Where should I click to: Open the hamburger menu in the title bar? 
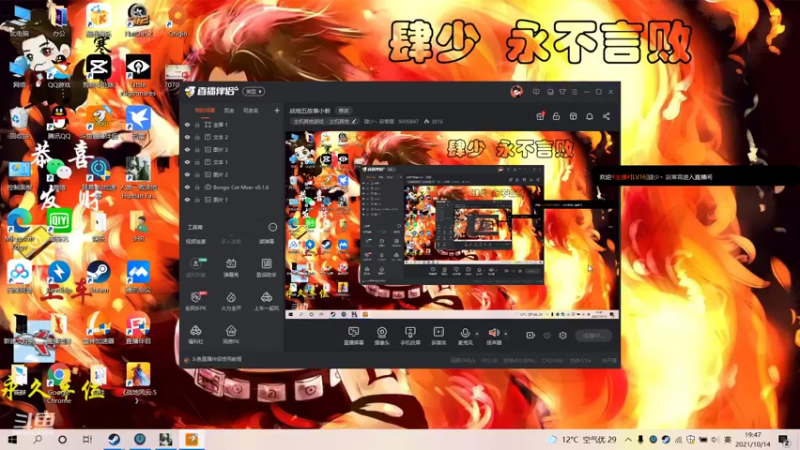[x=574, y=92]
